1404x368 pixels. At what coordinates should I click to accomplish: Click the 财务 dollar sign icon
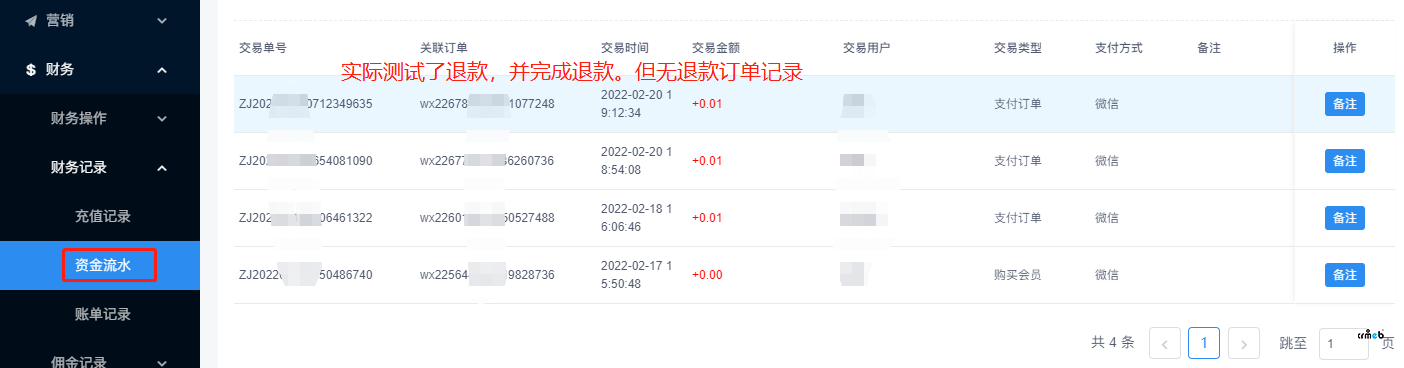coord(31,70)
